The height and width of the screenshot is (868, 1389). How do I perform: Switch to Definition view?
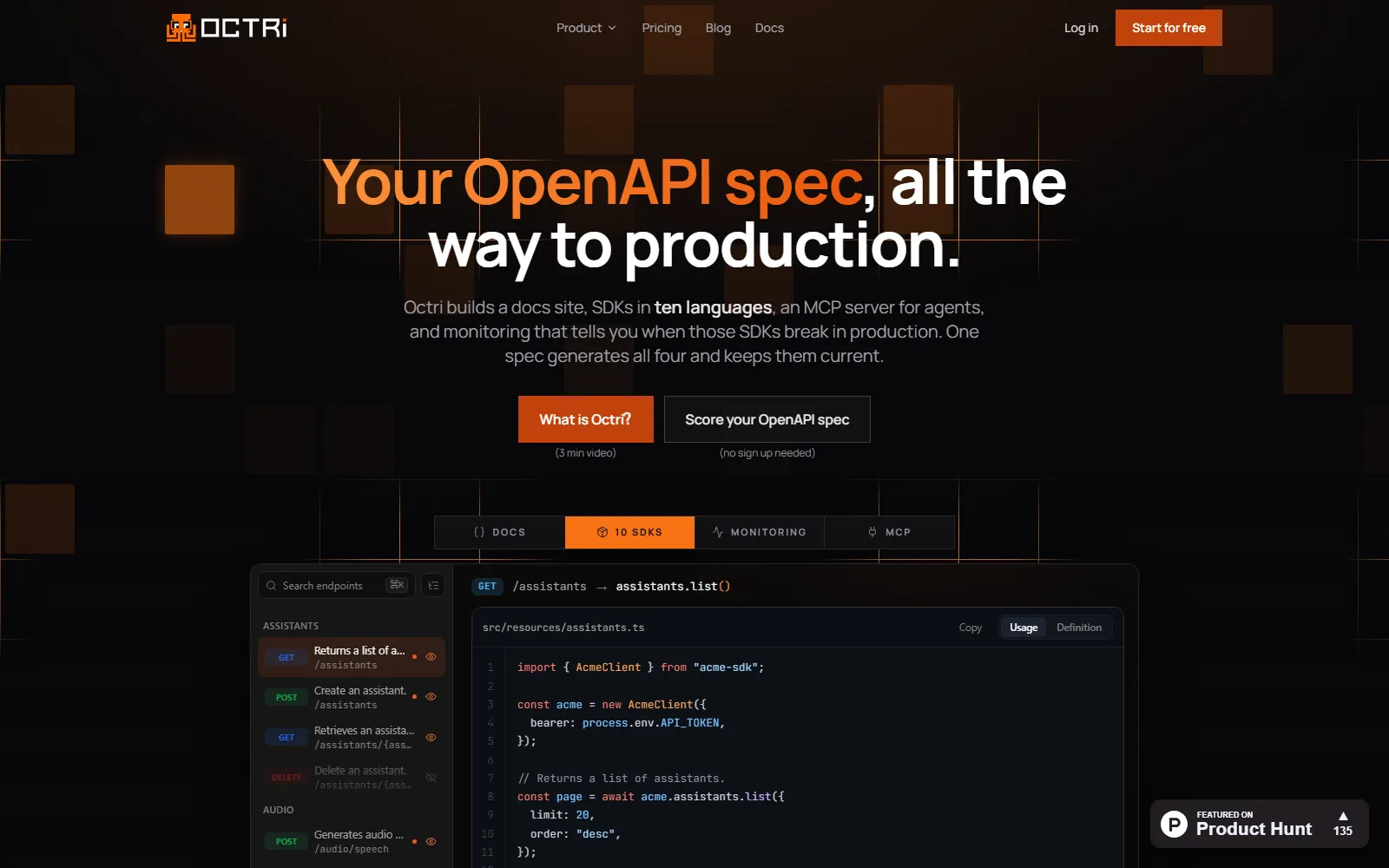(x=1079, y=628)
